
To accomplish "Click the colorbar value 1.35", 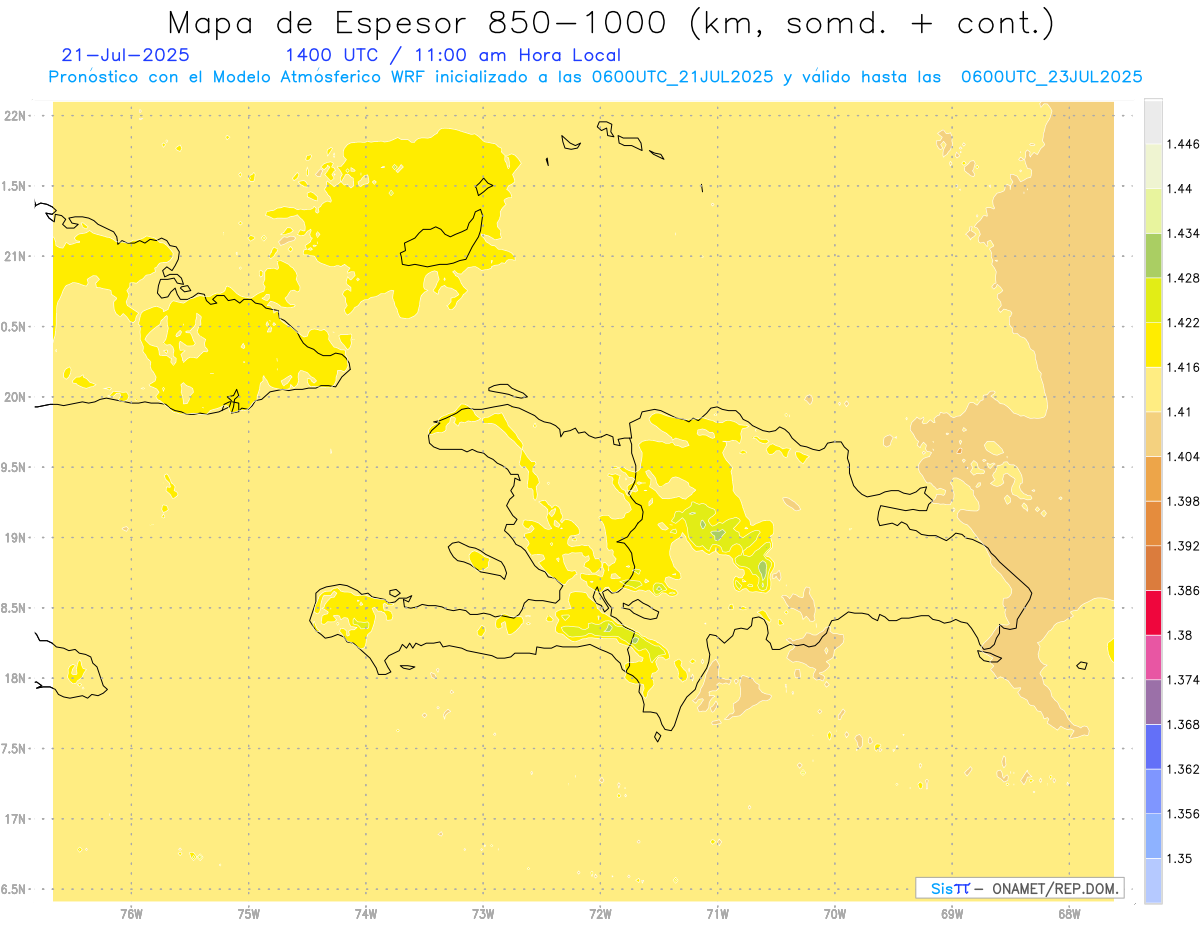I will coord(1179,858).
